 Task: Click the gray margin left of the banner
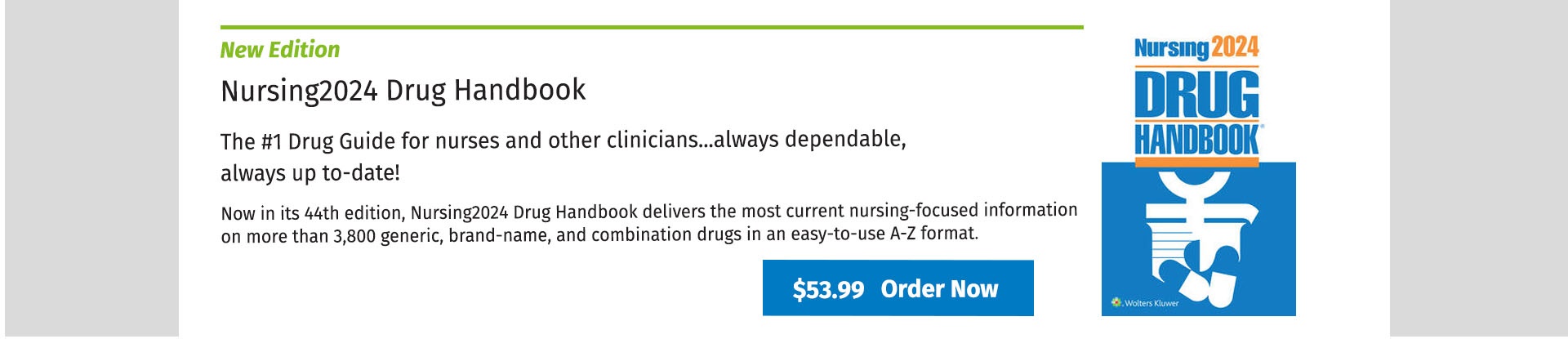coord(91,169)
